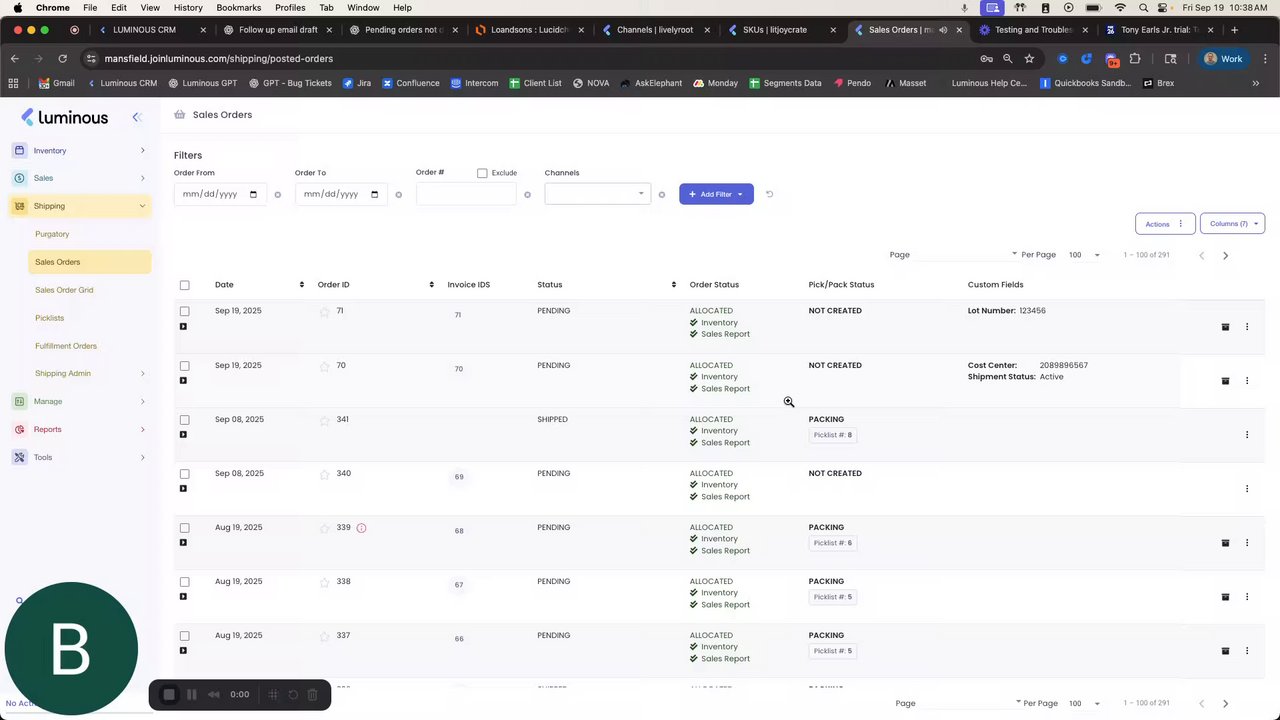Select the checkbox for order 71
Image resolution: width=1280 pixels, height=720 pixels.
(x=184, y=311)
